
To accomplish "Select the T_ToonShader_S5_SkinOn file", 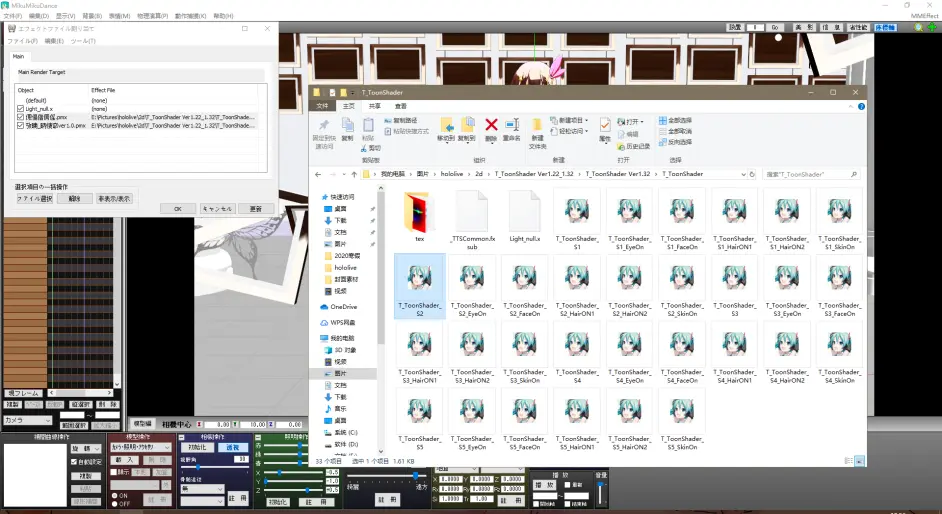I will [682, 419].
